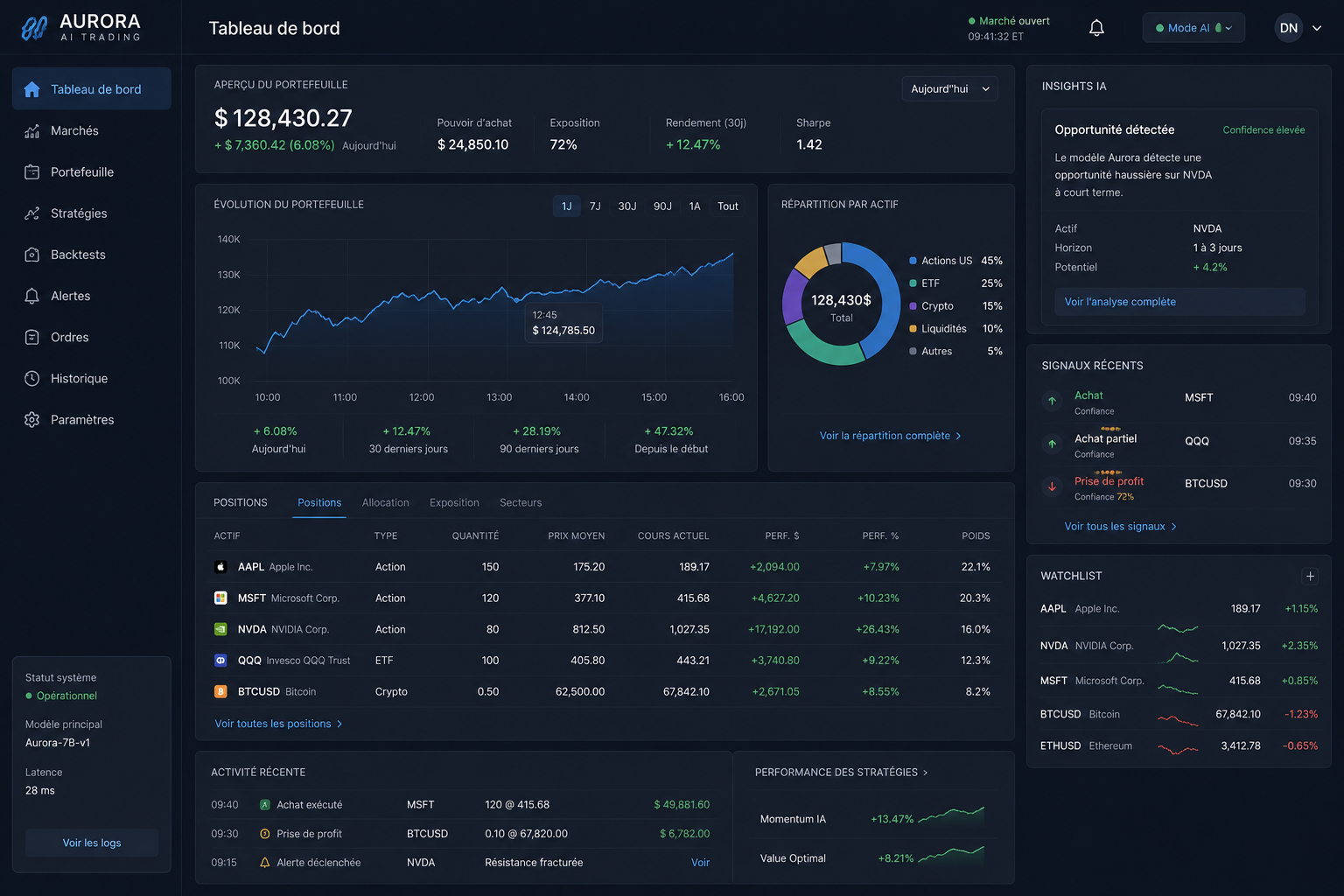The width and height of the screenshot is (1344, 896).
Task: Select the 7J chart range toggle
Action: coord(595,206)
